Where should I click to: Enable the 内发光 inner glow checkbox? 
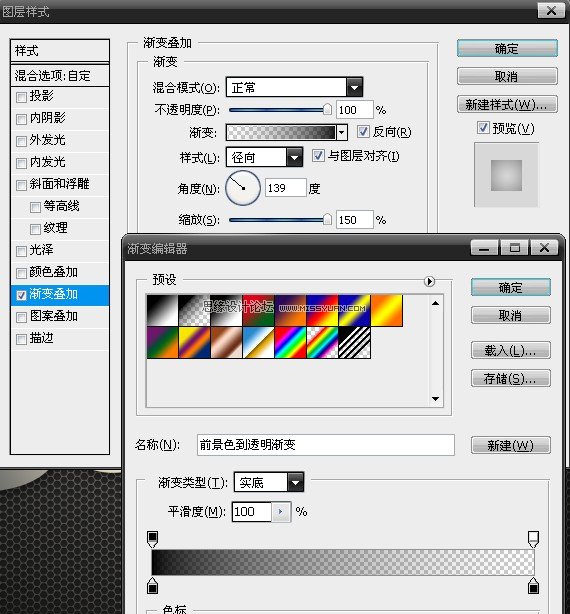point(21,163)
